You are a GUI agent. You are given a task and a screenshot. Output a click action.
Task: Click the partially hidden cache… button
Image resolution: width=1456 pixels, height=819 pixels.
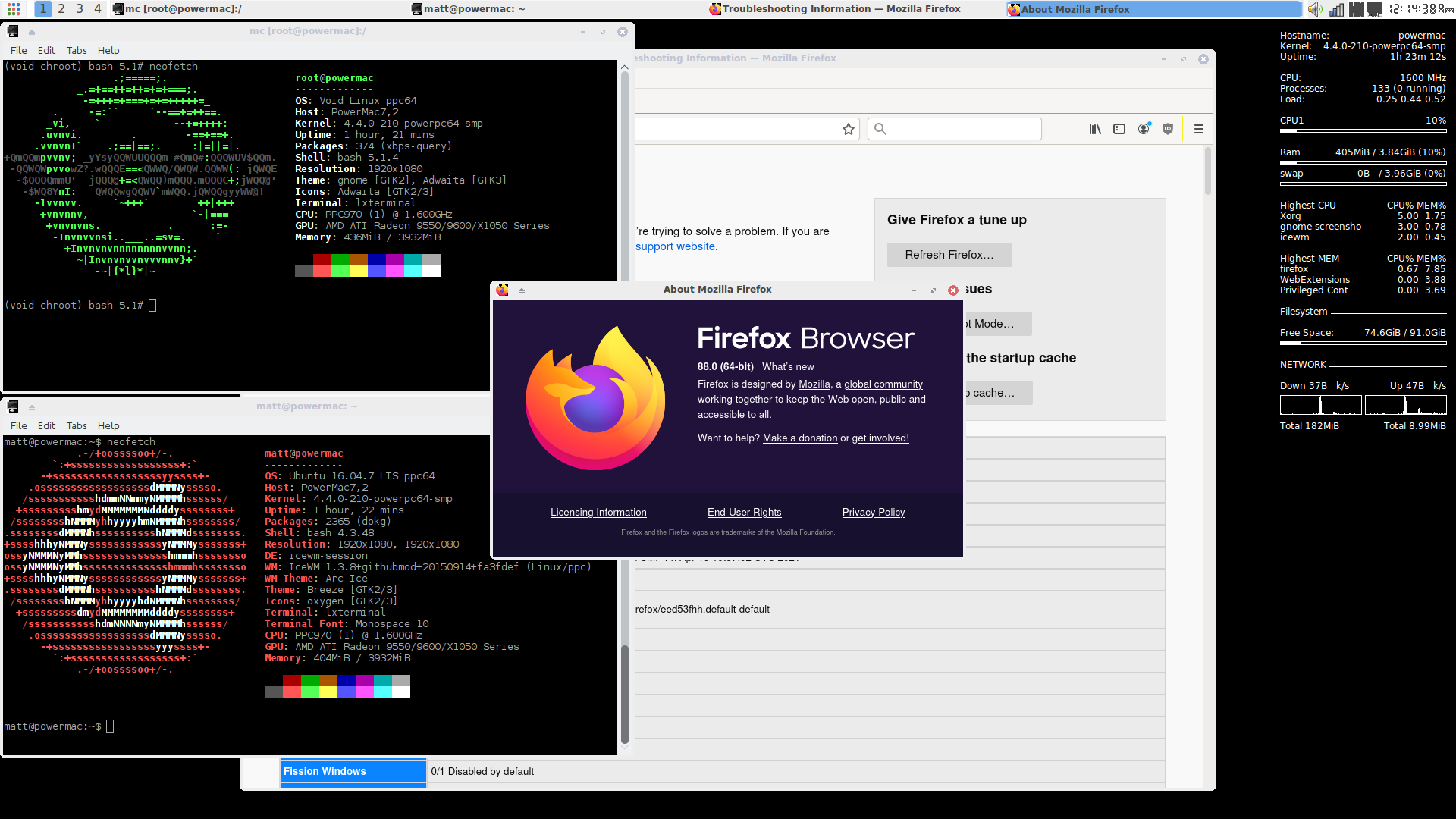[998, 393]
